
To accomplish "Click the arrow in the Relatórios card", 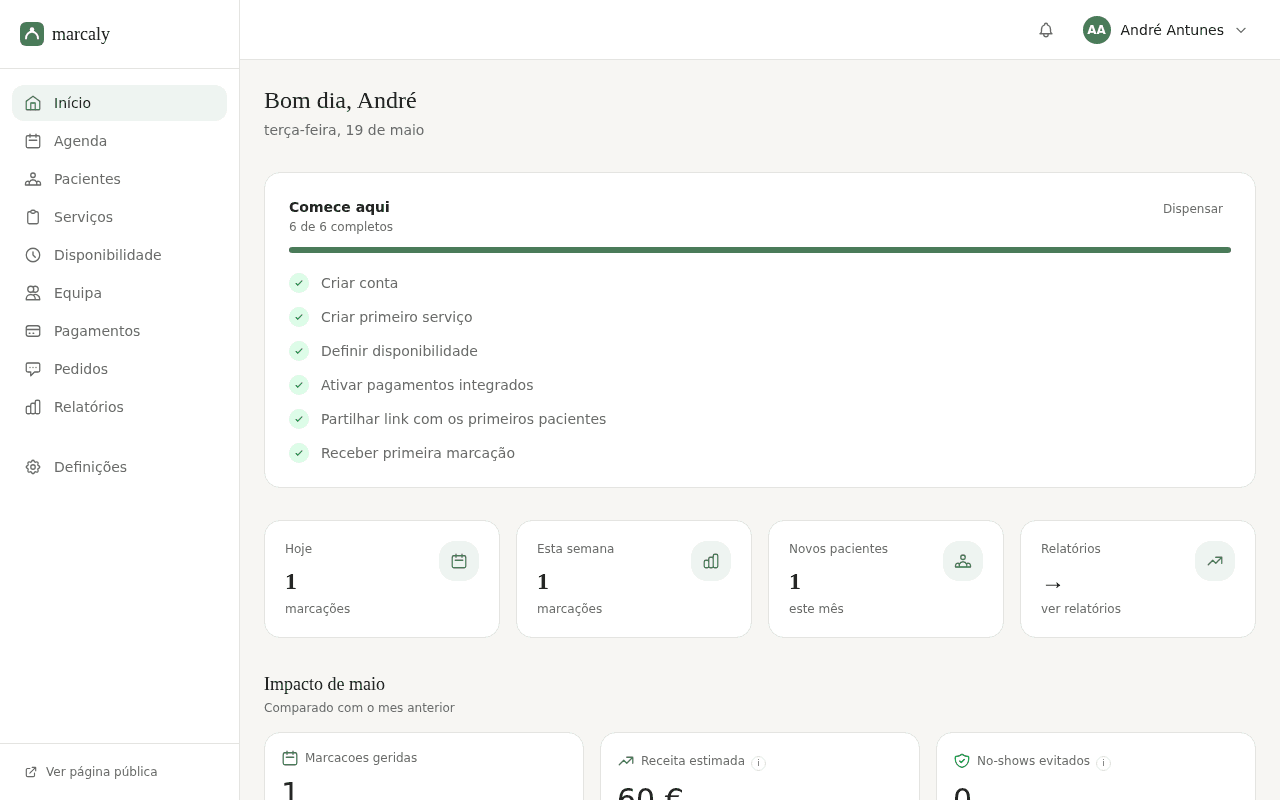I will click(x=1052, y=583).
